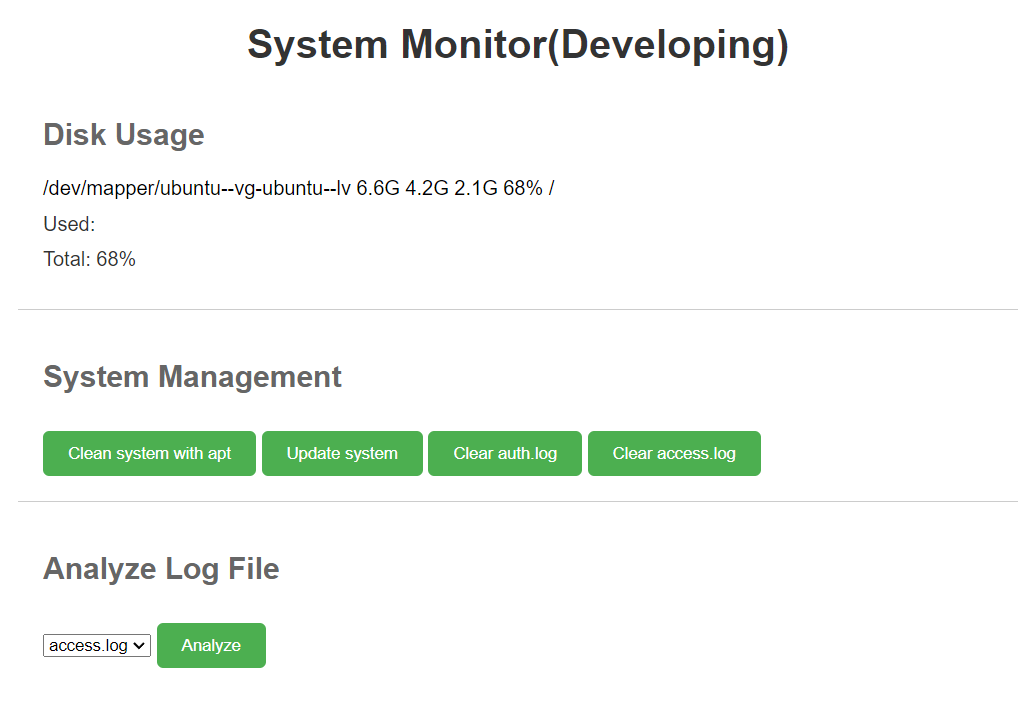The height and width of the screenshot is (708, 1018).
Task: Click the Clean system with apt button
Action: coord(149,453)
